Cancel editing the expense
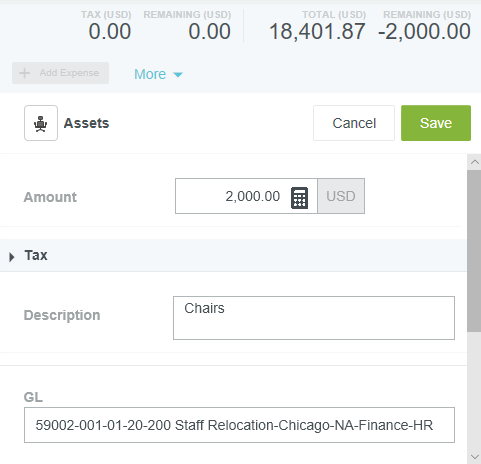Viewport: 481px width, 464px height. [354, 123]
